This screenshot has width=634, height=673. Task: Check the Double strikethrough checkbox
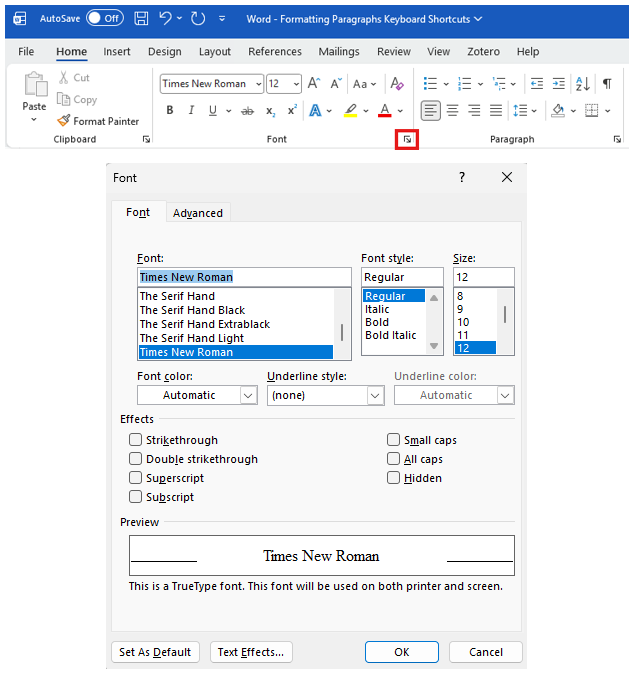point(135,458)
